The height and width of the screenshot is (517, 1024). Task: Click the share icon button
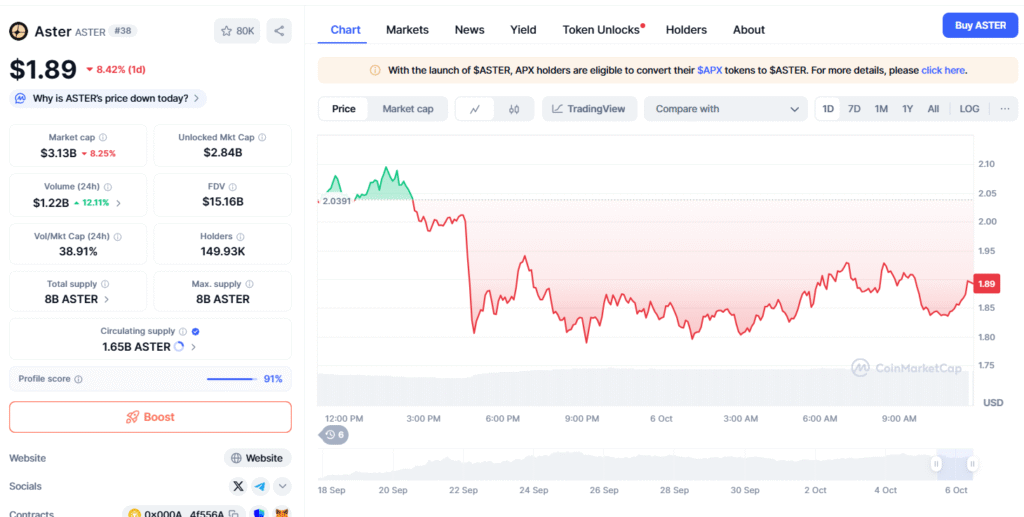coord(279,31)
